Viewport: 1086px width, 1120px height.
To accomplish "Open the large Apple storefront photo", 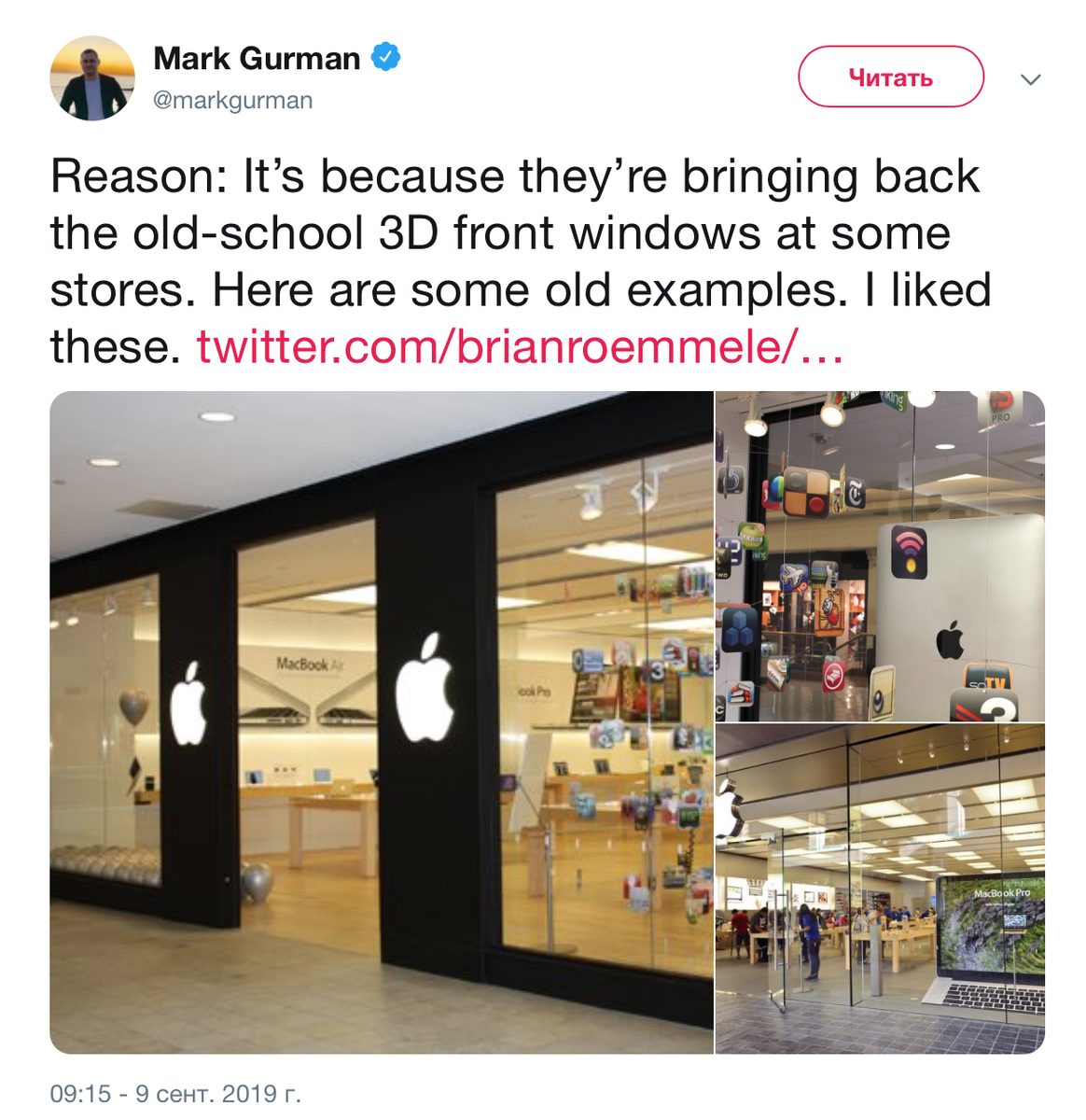I will 382,722.
